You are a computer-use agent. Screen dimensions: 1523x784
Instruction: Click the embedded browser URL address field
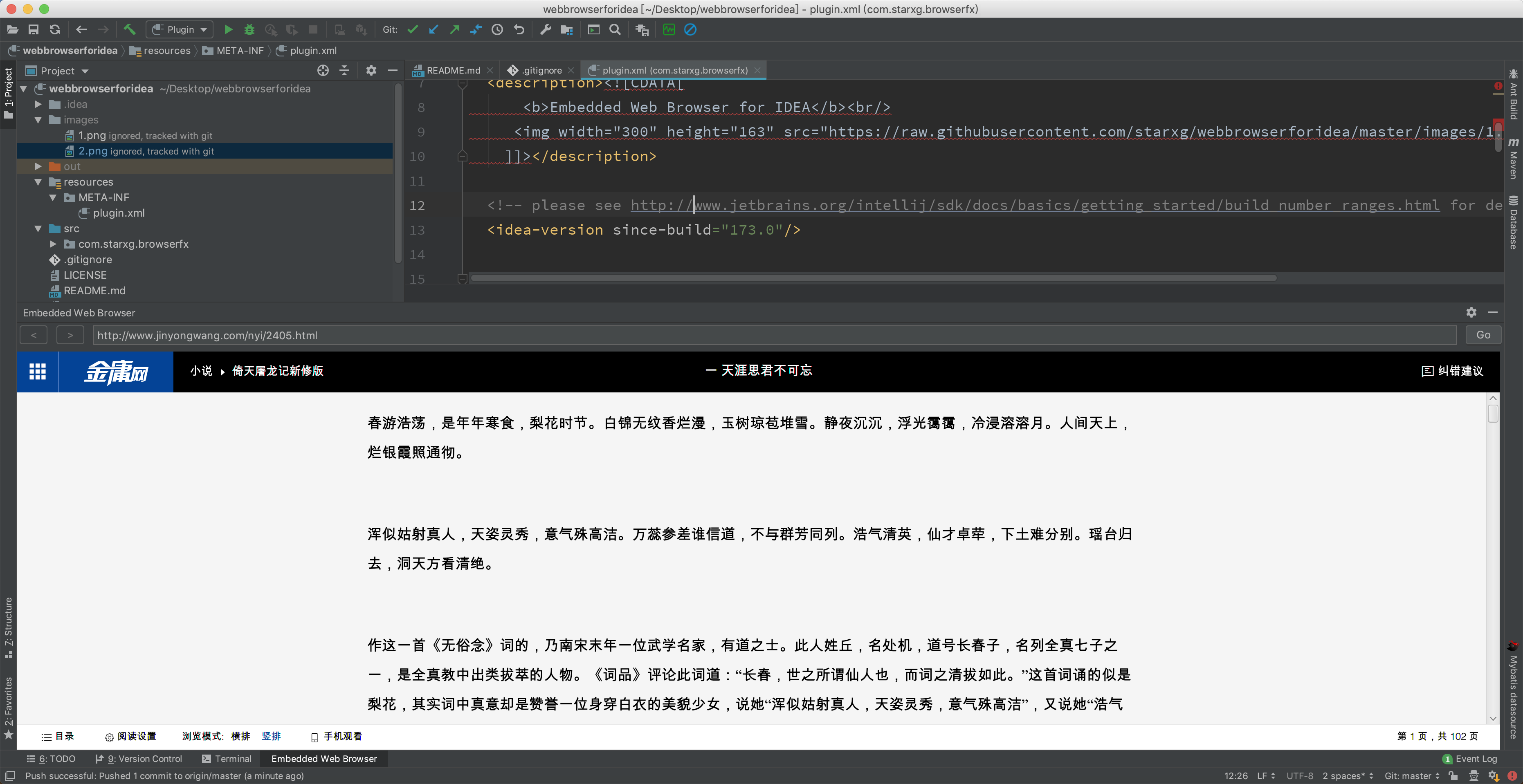pyautogui.click(x=774, y=335)
